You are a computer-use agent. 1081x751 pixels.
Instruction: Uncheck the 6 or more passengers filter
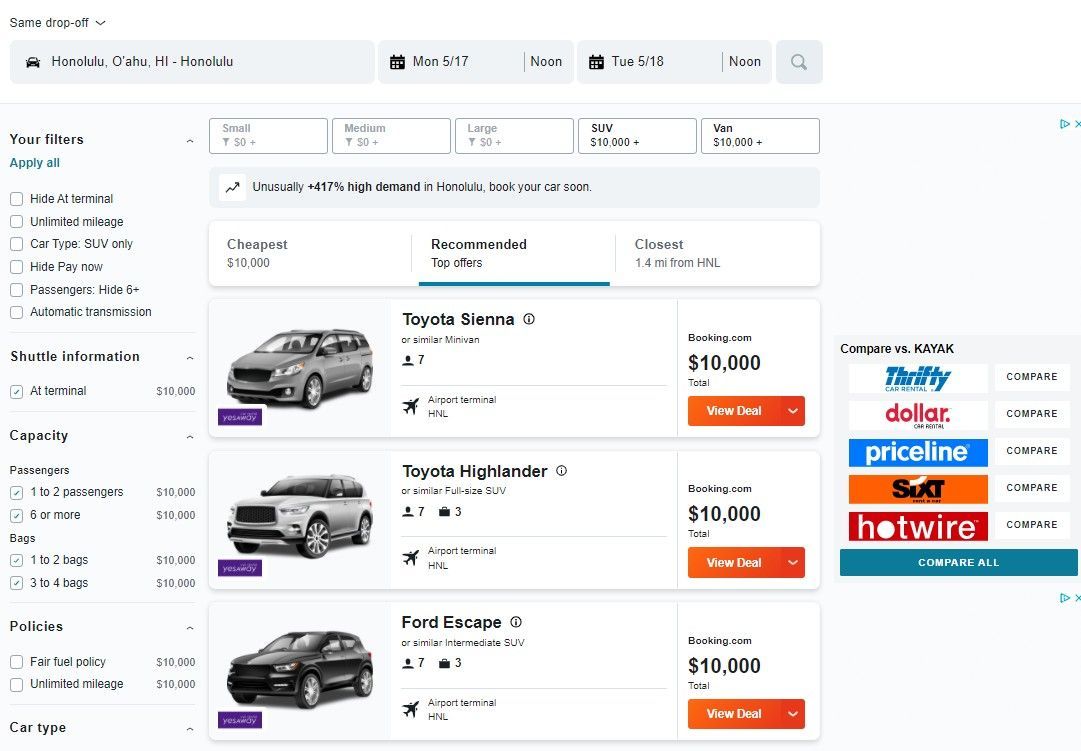[x=17, y=516]
